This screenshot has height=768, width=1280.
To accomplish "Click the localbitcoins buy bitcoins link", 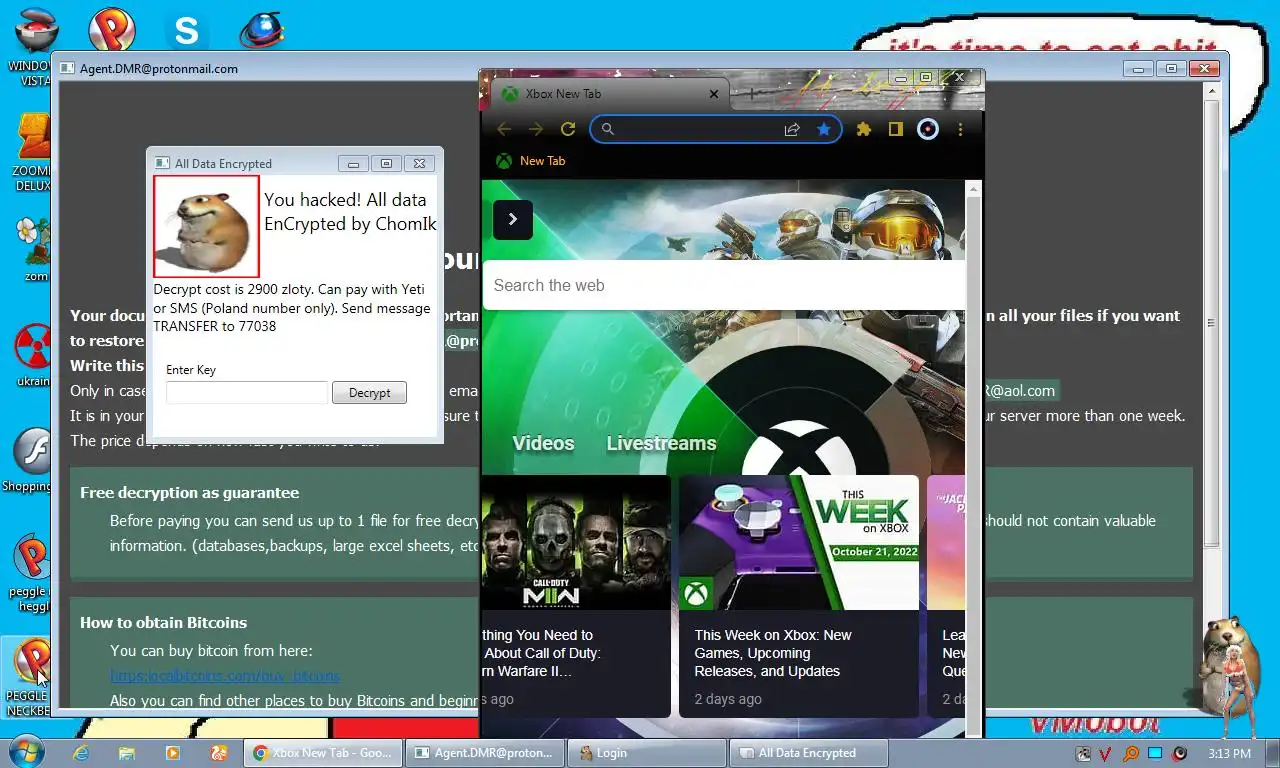I will [x=225, y=676].
